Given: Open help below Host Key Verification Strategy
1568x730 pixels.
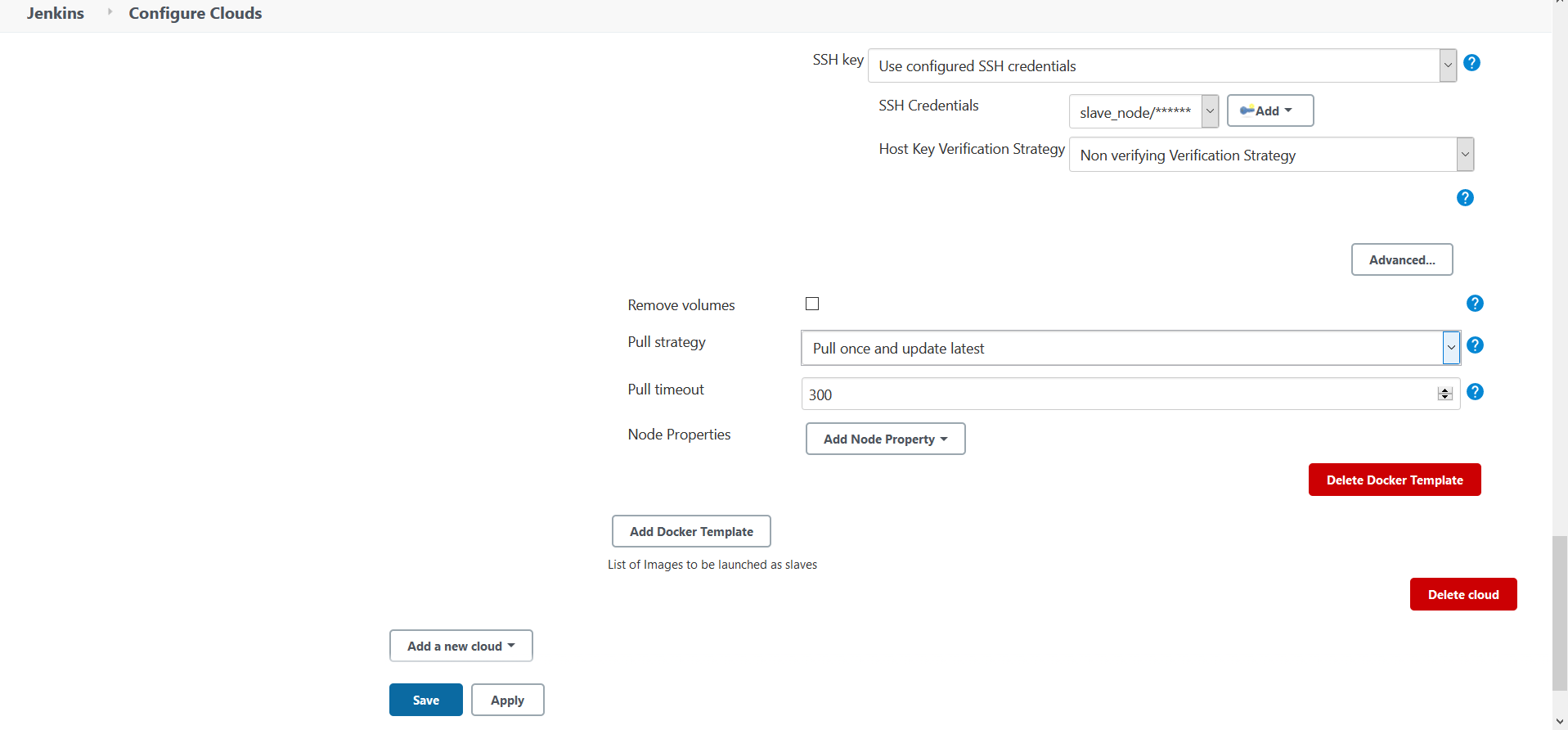Looking at the screenshot, I should point(1465,198).
